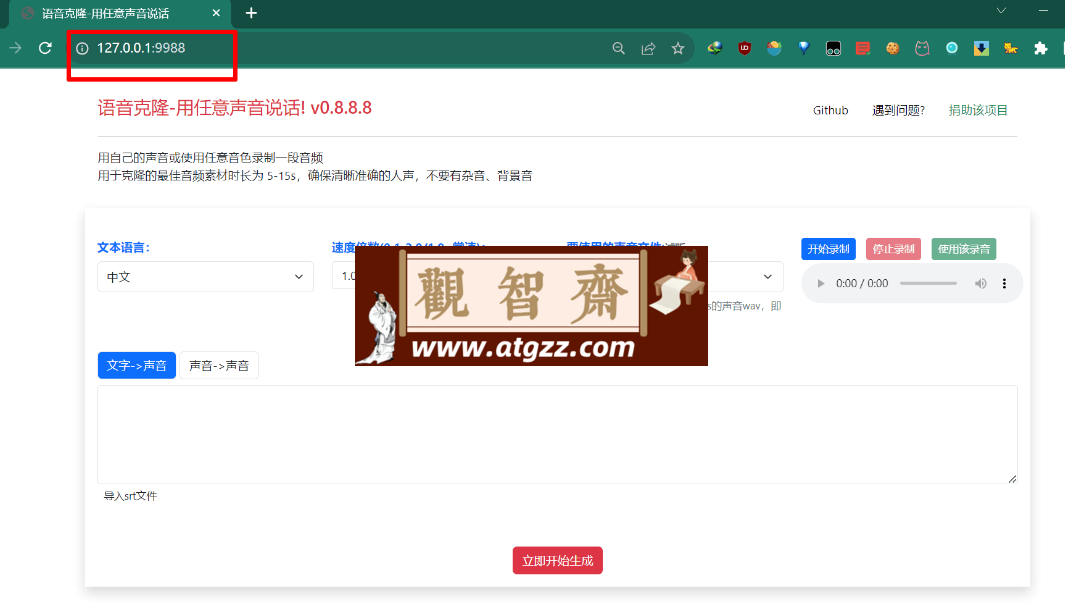Click the 停止录制 button
1065x613 pixels.
click(x=893, y=249)
